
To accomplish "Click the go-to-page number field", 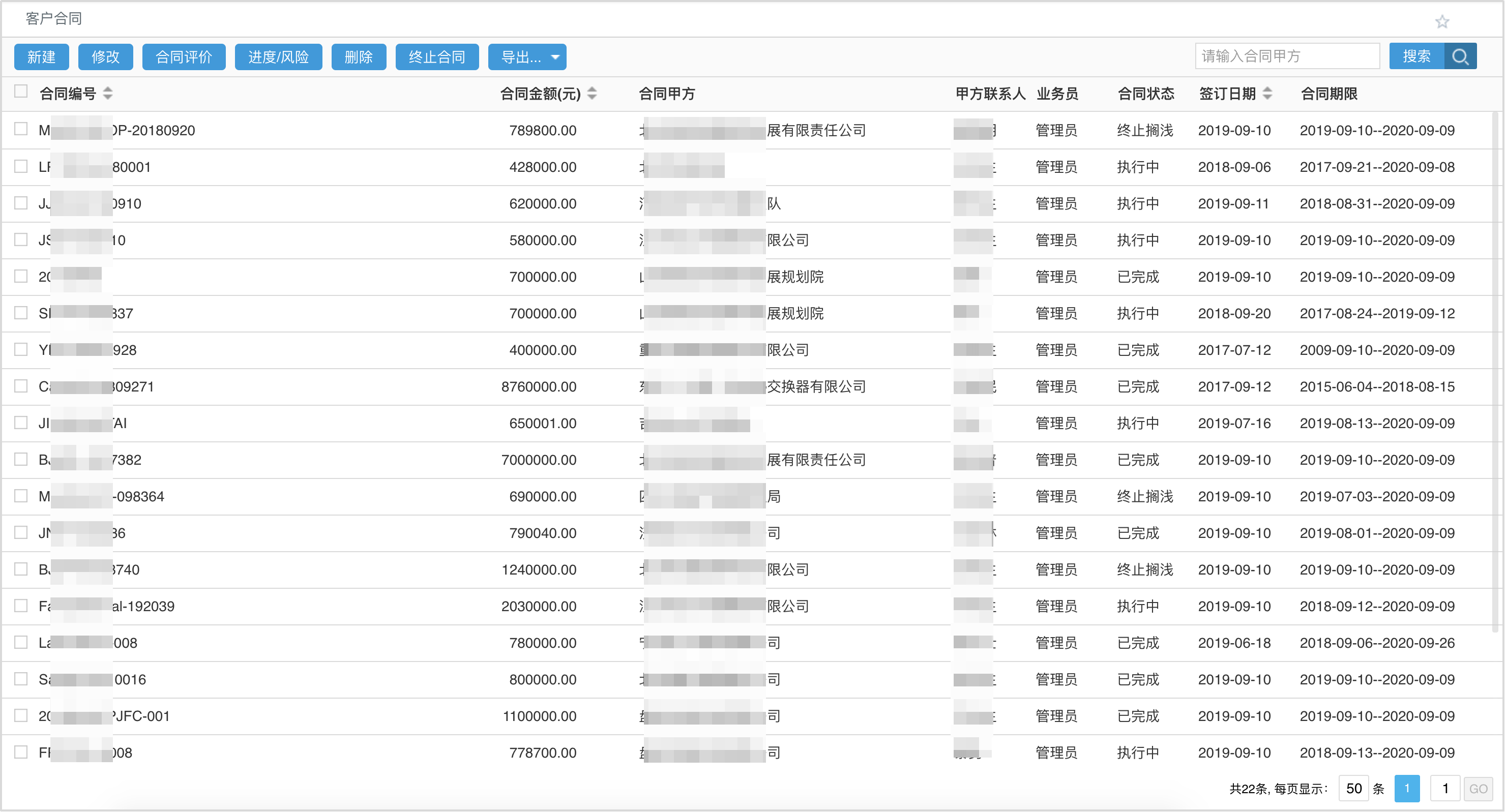I will coord(1444,789).
